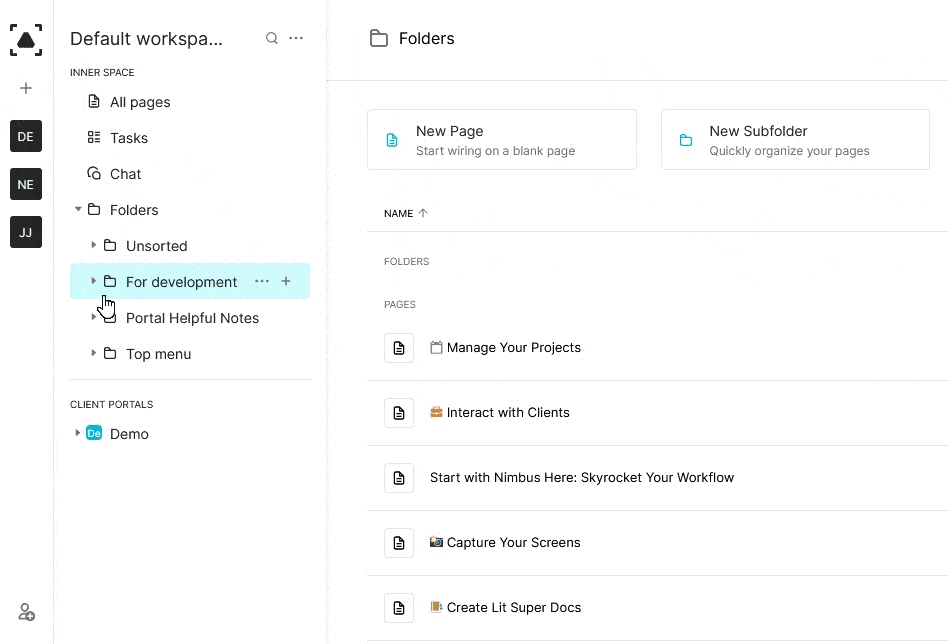Viewport: 949px width, 644px height.
Task: Collapse the Folders section in the sidebar
Action: [78, 210]
